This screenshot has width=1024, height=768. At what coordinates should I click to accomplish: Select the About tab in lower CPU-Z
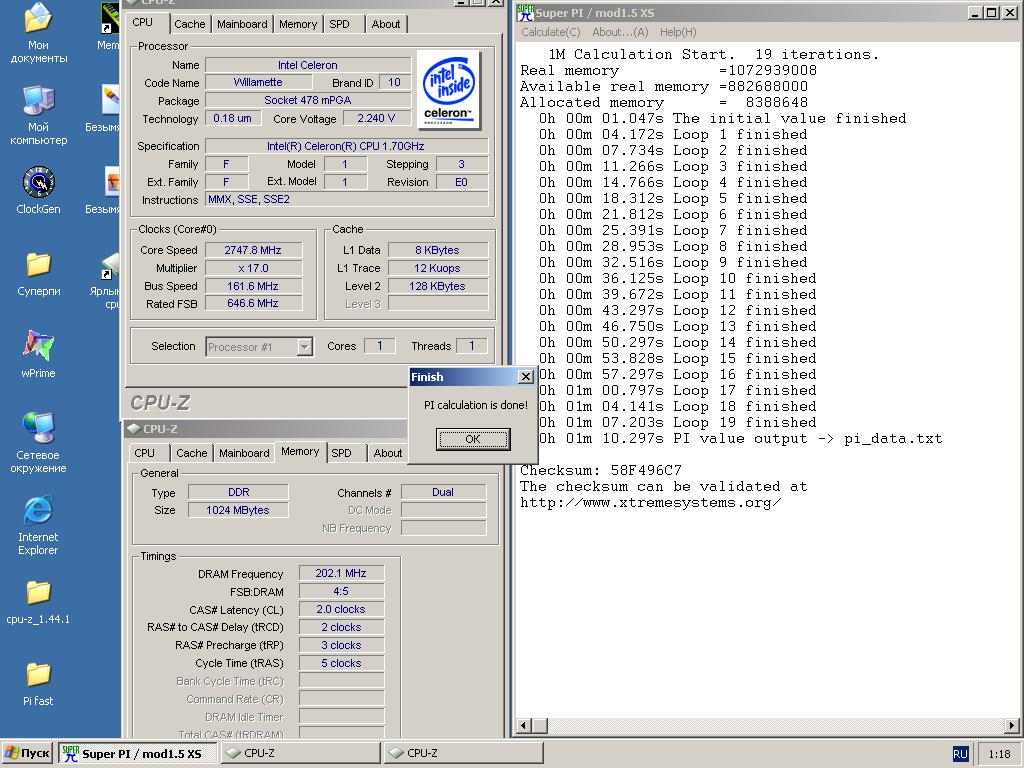click(388, 453)
